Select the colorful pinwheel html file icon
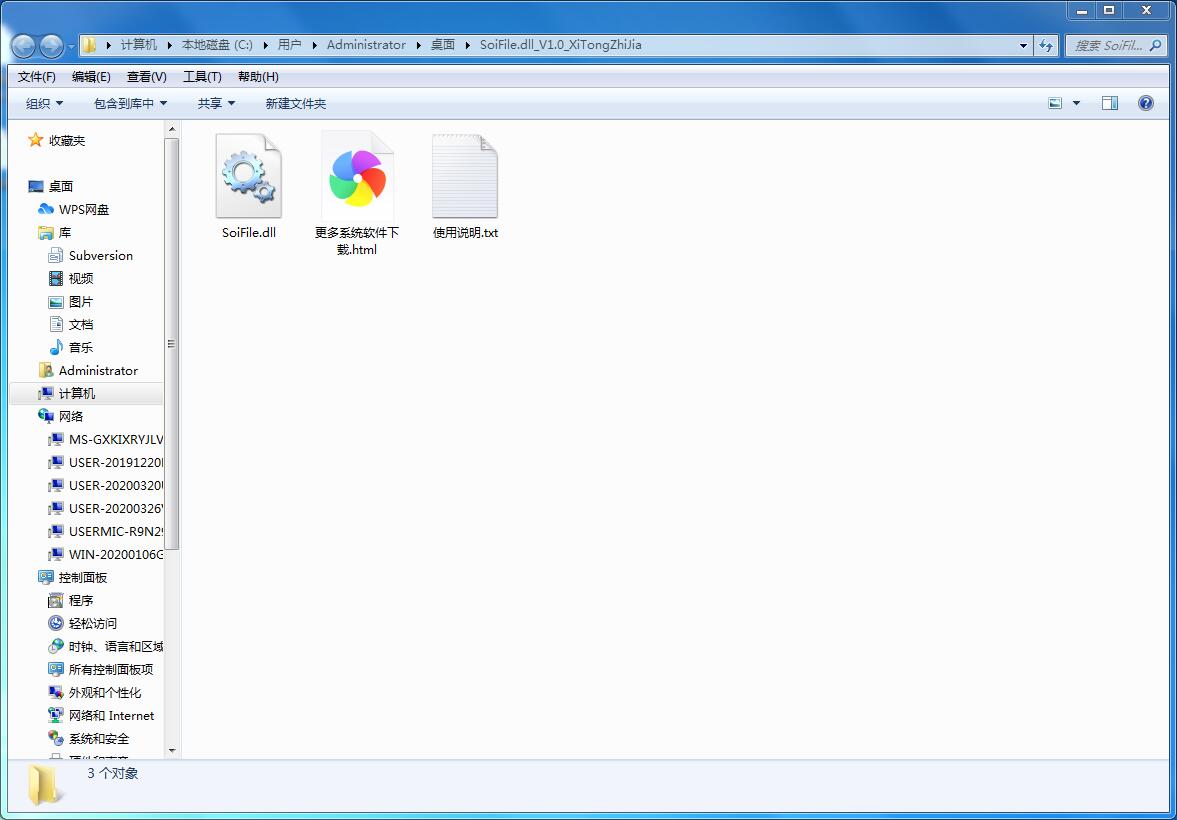The height and width of the screenshot is (820, 1177). (357, 176)
